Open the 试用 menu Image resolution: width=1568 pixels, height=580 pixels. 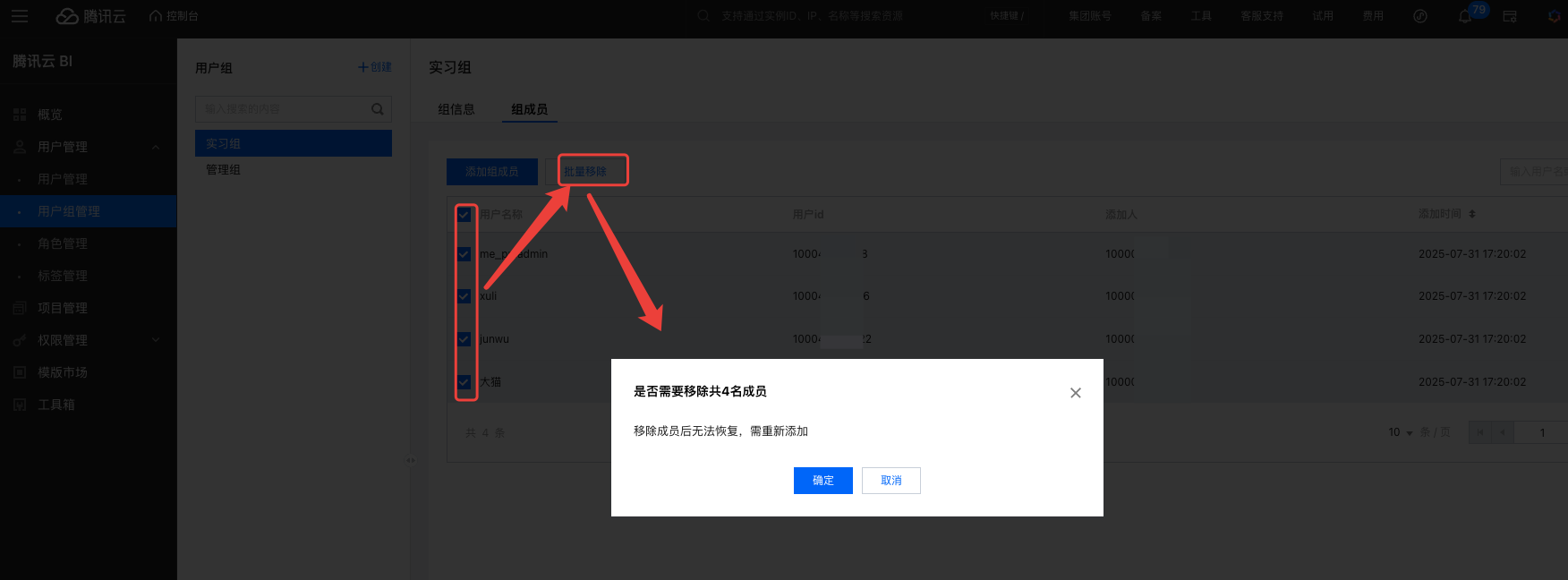point(1322,16)
